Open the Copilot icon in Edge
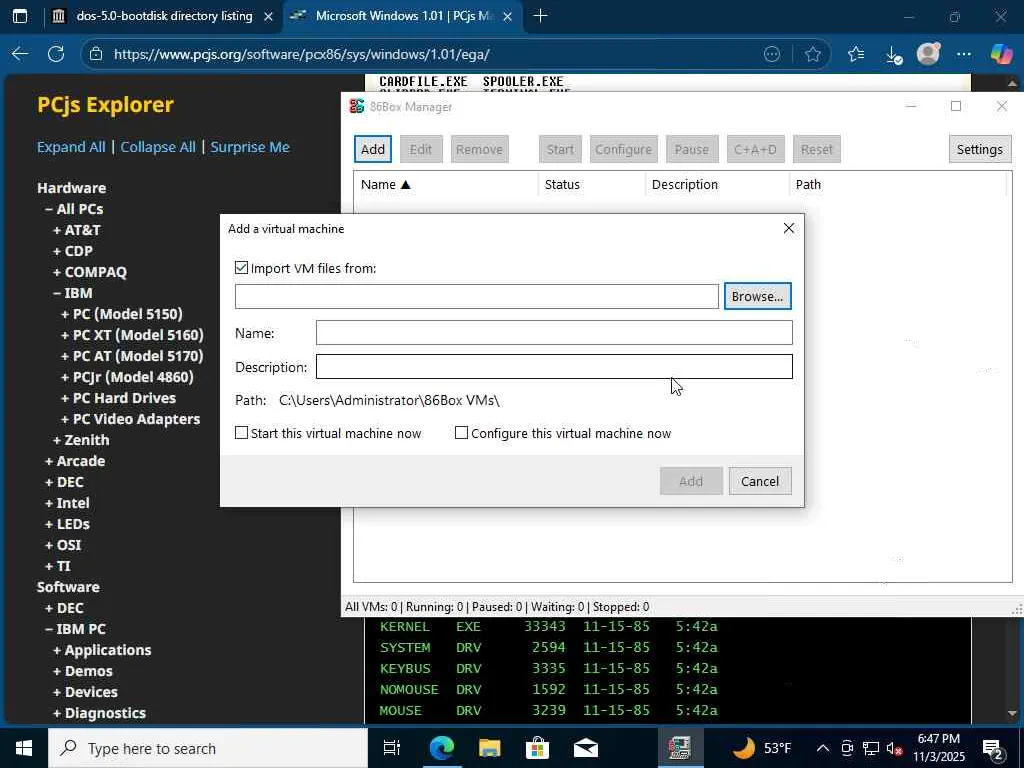 (x=1000, y=54)
